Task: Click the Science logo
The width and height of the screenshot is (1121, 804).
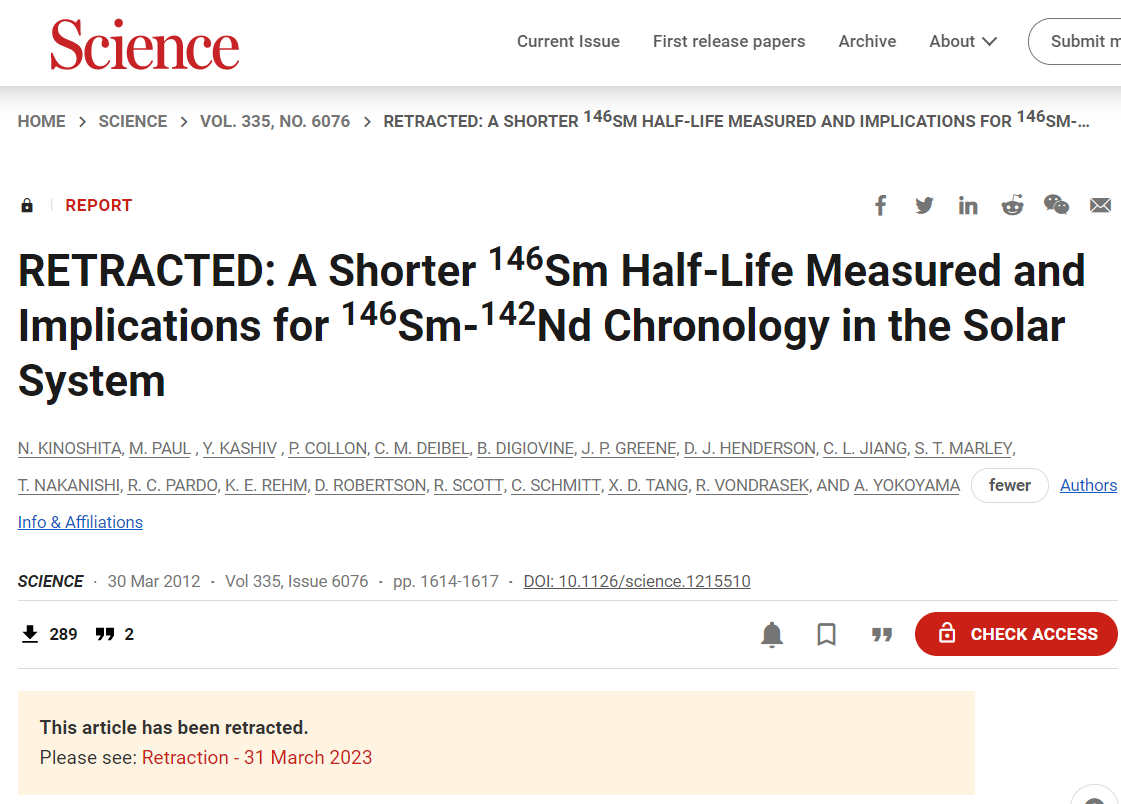Action: tap(144, 44)
